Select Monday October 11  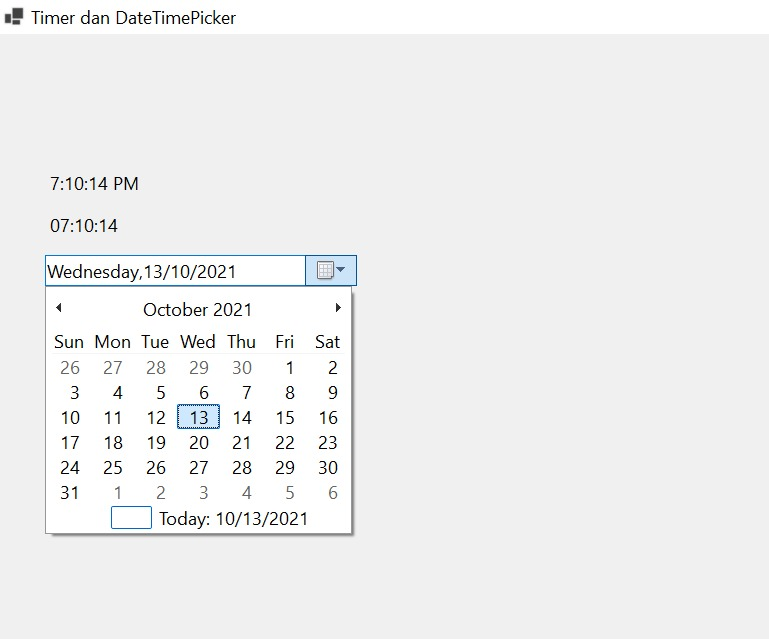point(113,417)
